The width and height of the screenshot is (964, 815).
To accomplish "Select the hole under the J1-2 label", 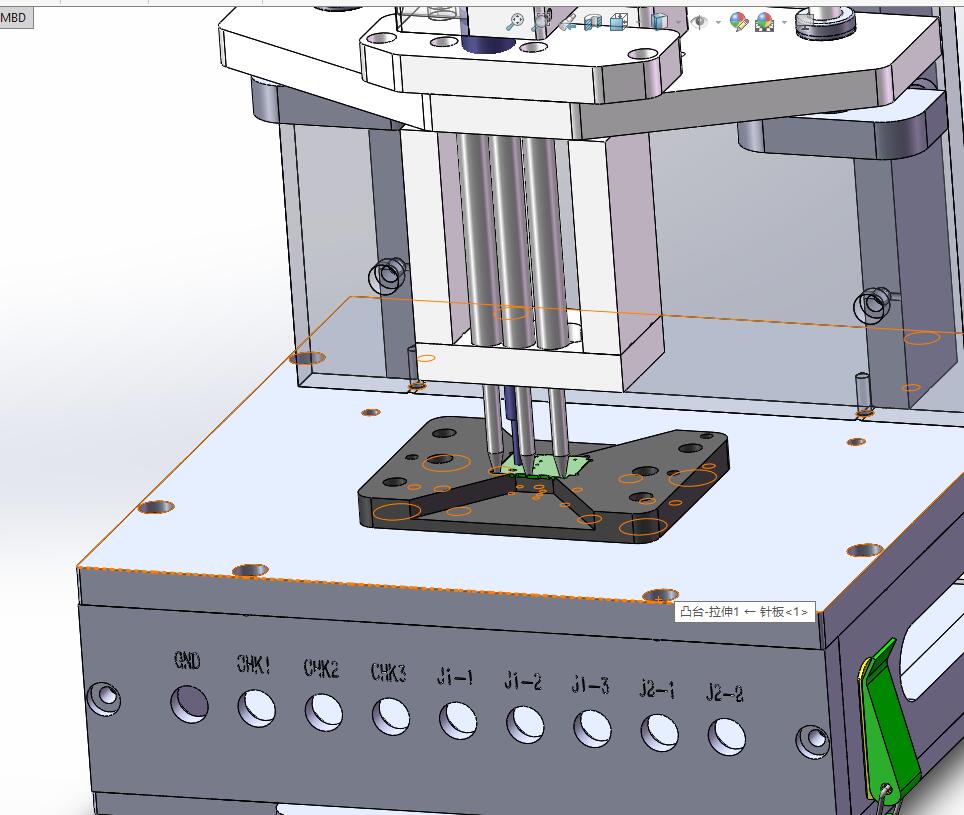I will tap(525, 725).
